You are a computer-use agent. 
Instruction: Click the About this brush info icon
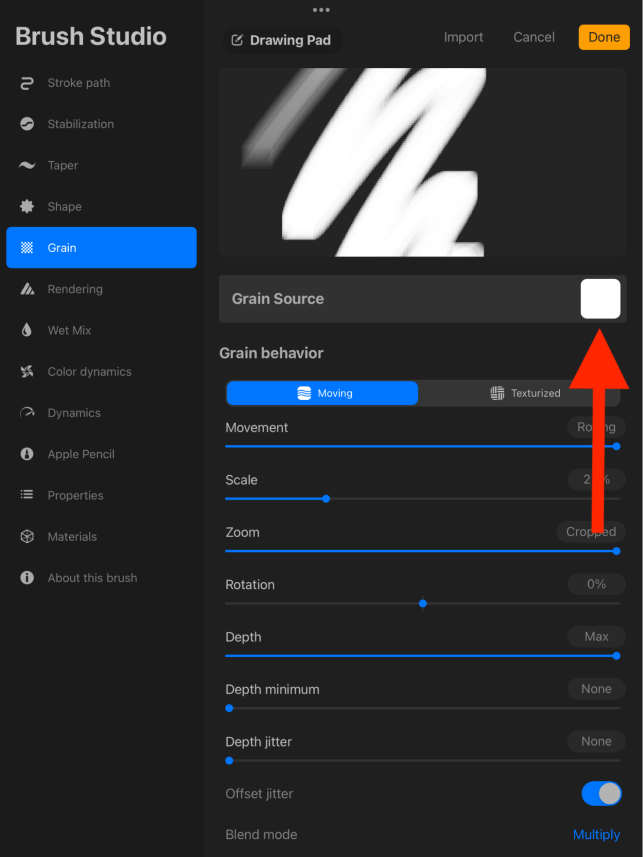point(27,578)
